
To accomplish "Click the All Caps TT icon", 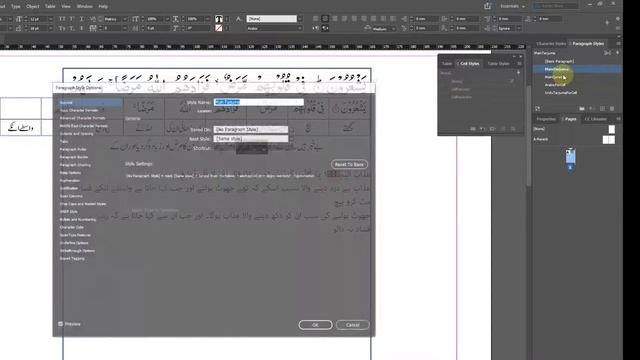I will [x=62, y=19].
